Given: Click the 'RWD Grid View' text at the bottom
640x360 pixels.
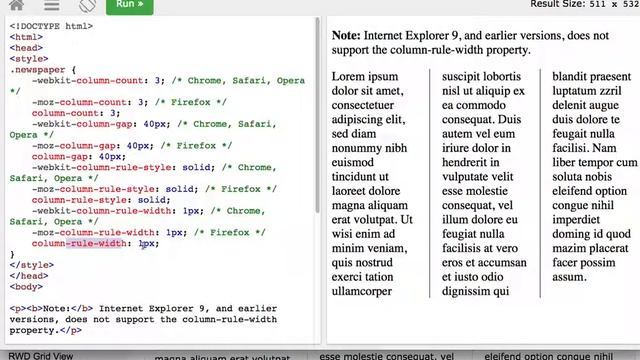Looking at the screenshot, I should click(x=40, y=356).
